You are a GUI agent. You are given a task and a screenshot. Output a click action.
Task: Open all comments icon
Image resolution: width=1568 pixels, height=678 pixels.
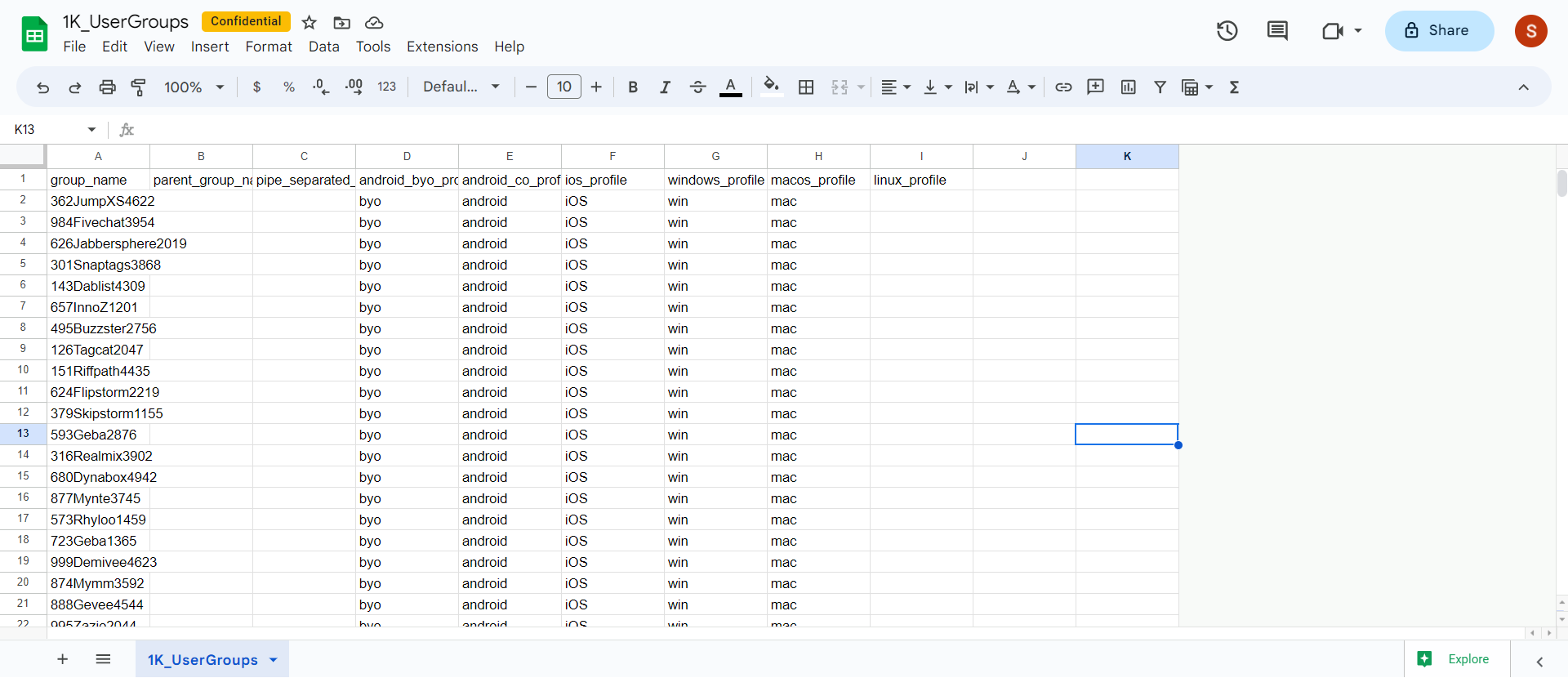click(1277, 31)
